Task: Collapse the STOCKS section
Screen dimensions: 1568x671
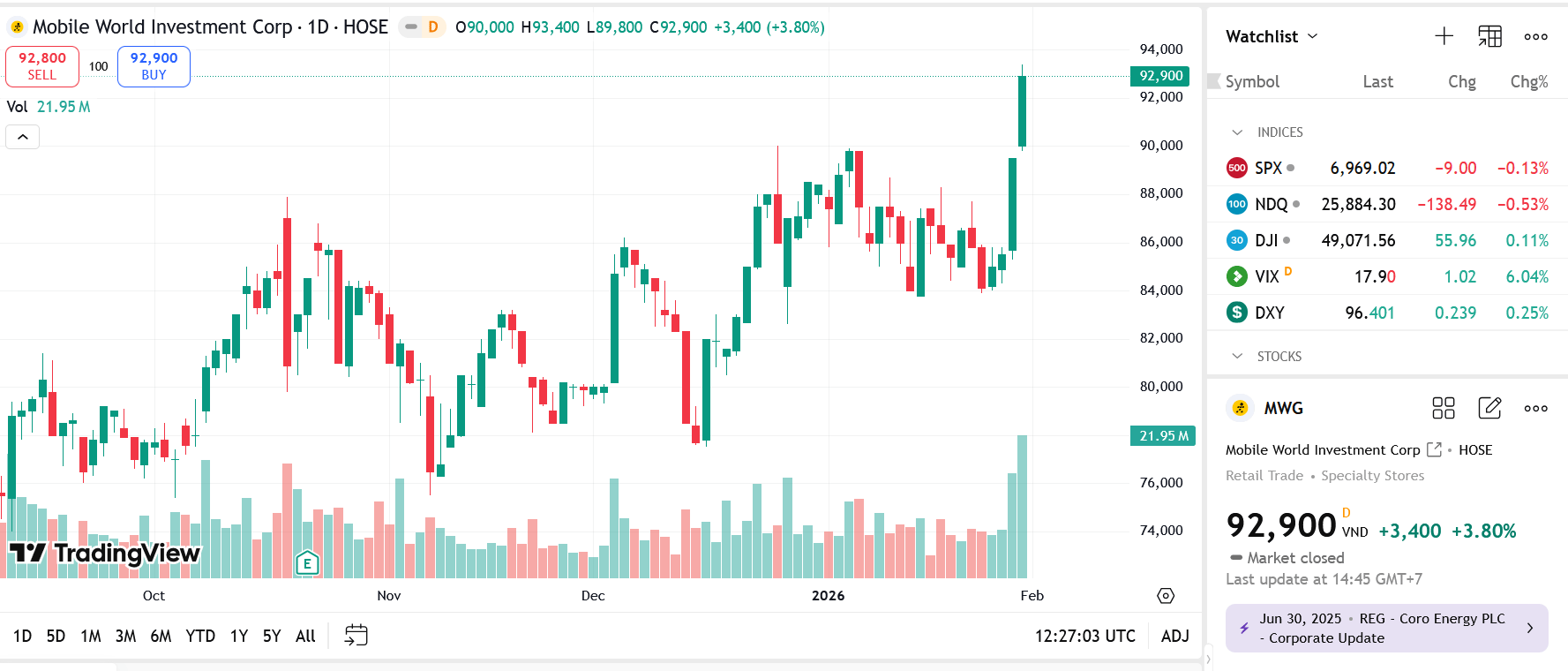Action: (1237, 357)
